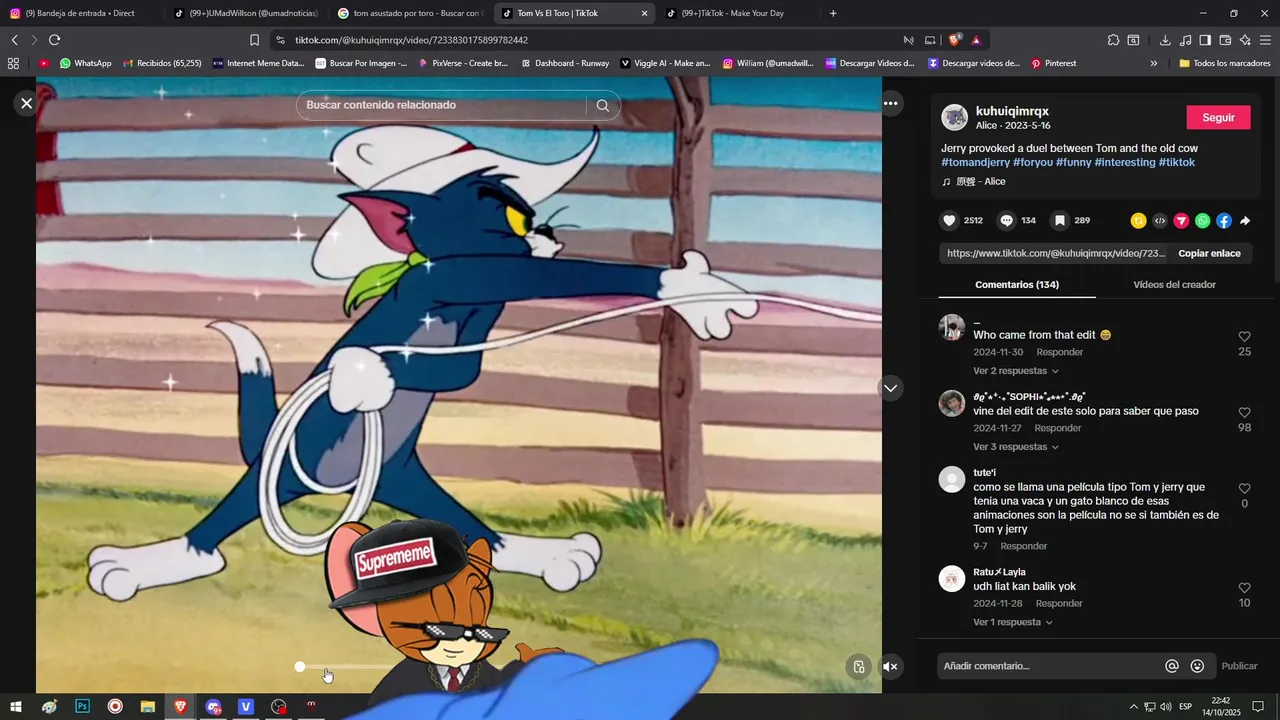Like the 'Who came from that edit' comment
Screen dimensions: 1280x720
click(1244, 337)
